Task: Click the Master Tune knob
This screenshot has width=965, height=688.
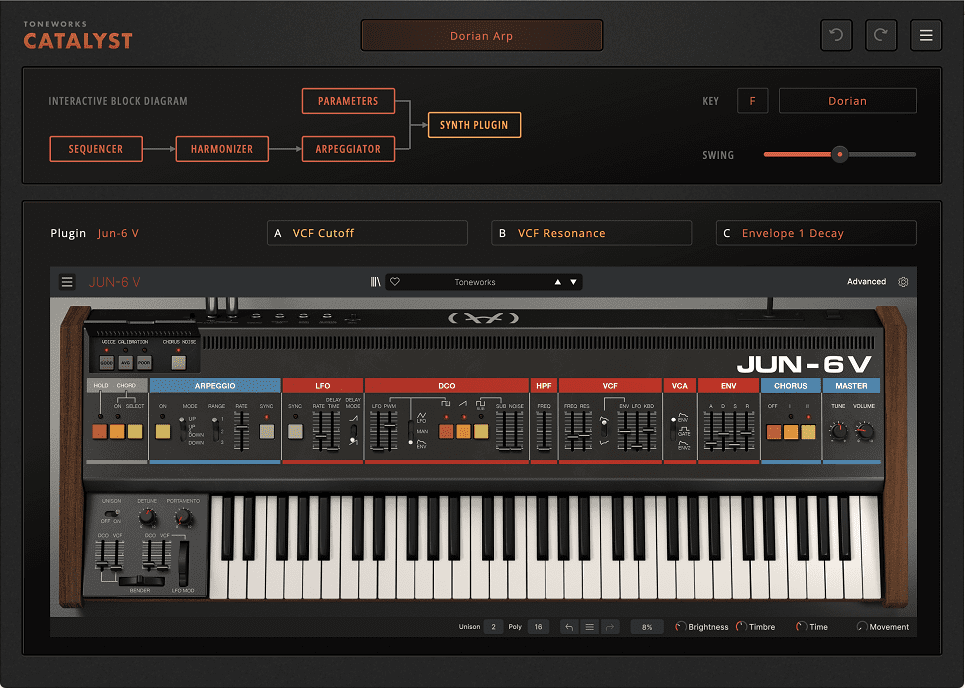Action: tap(838, 431)
